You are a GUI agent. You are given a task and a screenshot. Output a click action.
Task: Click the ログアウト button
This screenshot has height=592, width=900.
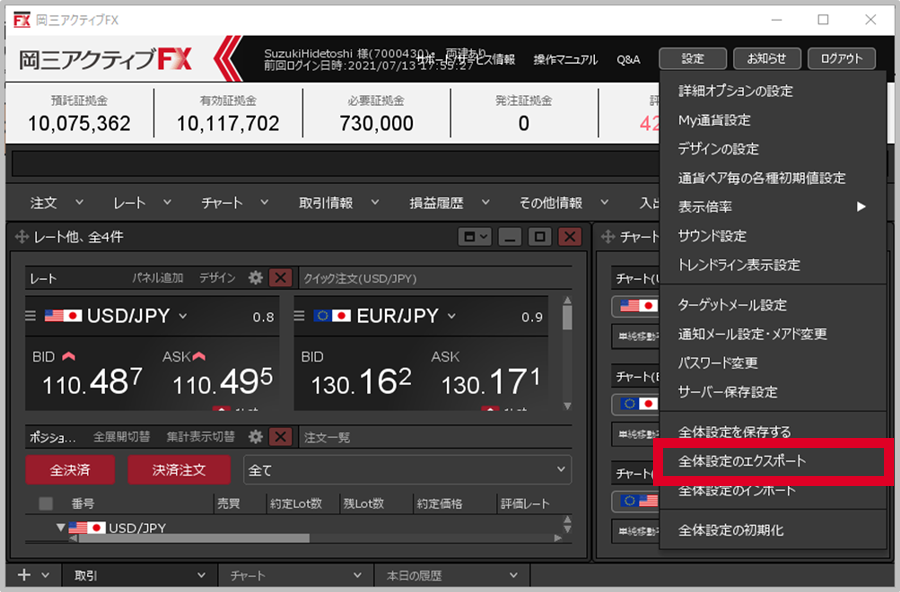(841, 59)
